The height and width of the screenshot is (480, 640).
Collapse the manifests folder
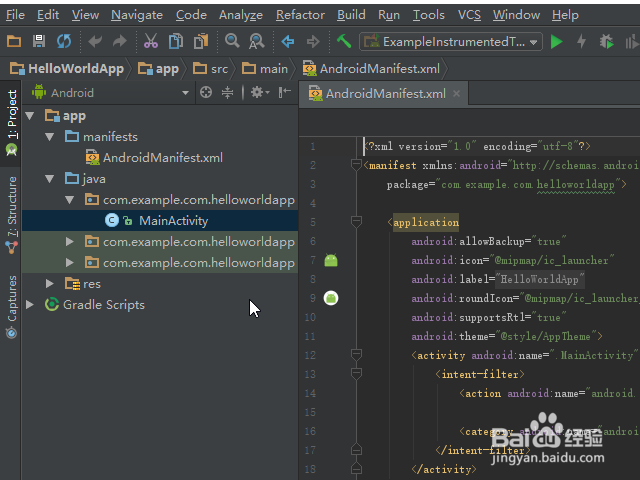[50, 137]
